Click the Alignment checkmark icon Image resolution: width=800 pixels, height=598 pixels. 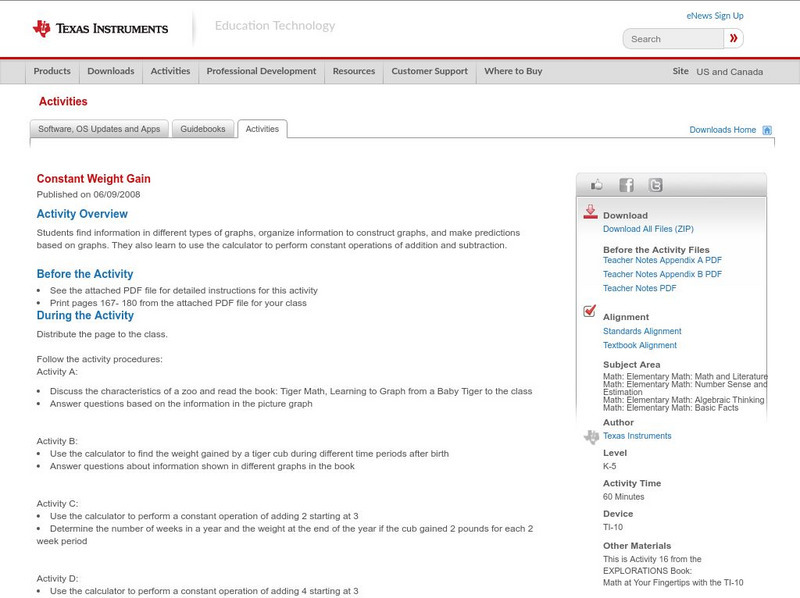click(589, 311)
